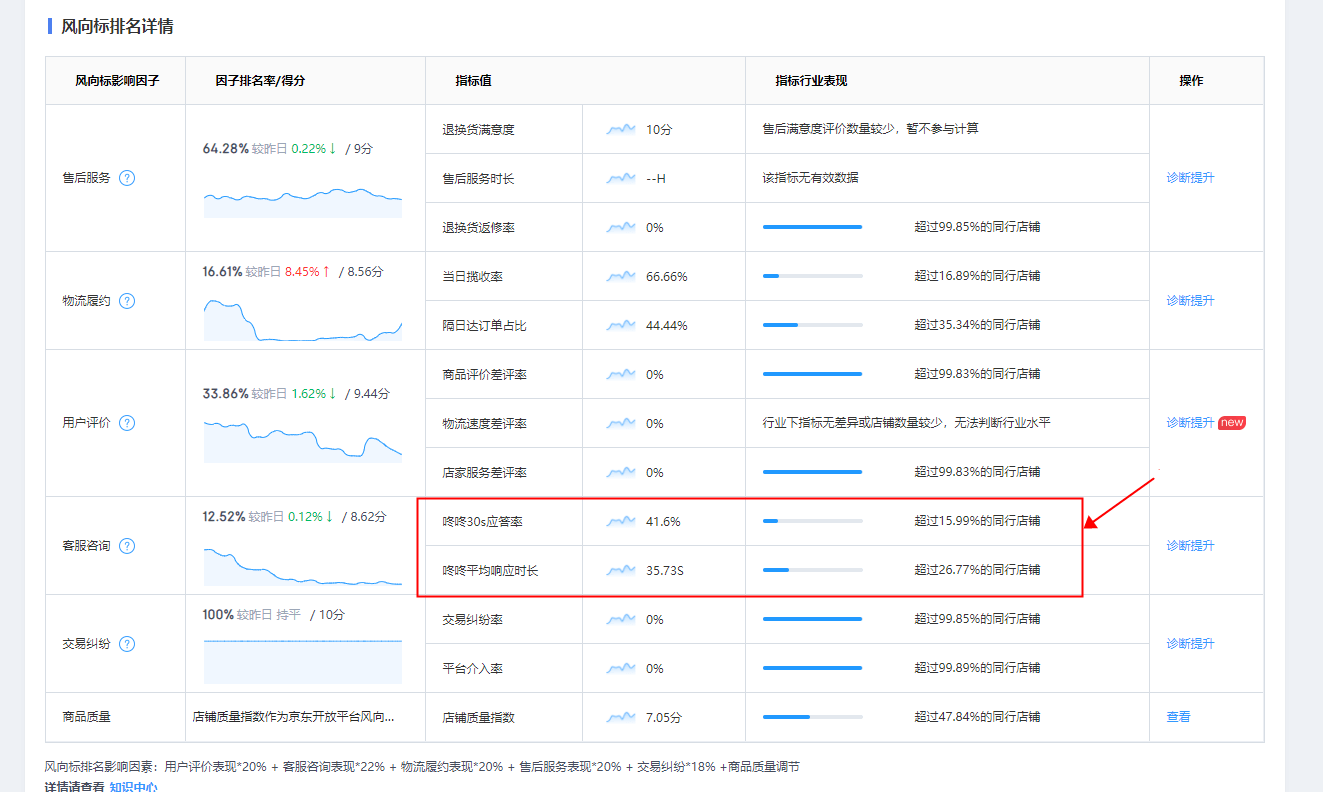Click help icon beside 售后服务
This screenshot has height=792, width=1323.
click(x=127, y=178)
